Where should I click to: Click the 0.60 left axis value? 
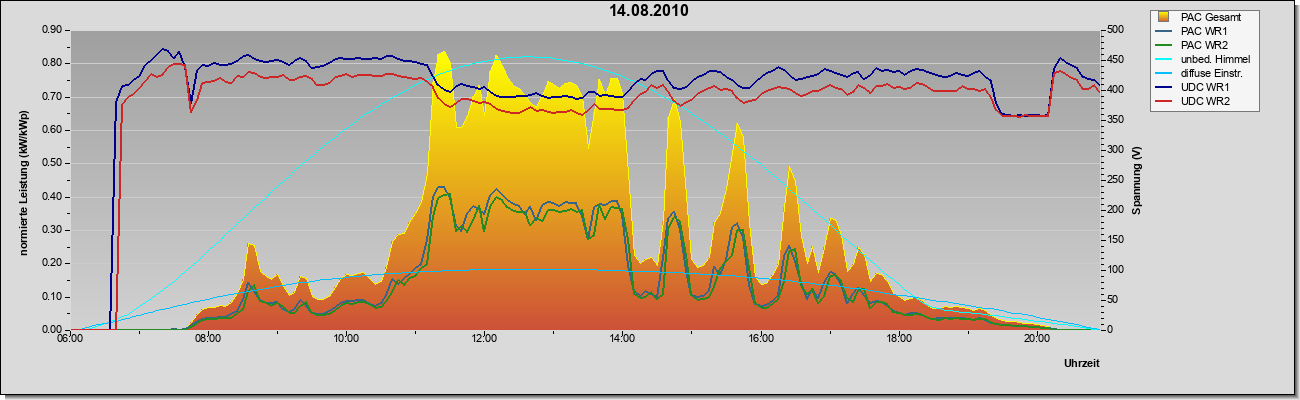click(x=52, y=130)
